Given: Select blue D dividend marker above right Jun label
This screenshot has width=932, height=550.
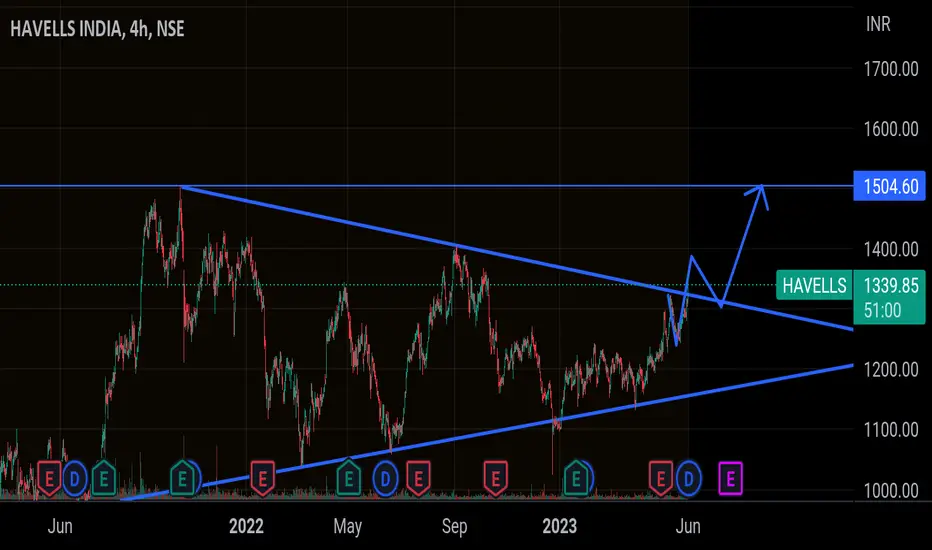Looking at the screenshot, I should tap(689, 478).
